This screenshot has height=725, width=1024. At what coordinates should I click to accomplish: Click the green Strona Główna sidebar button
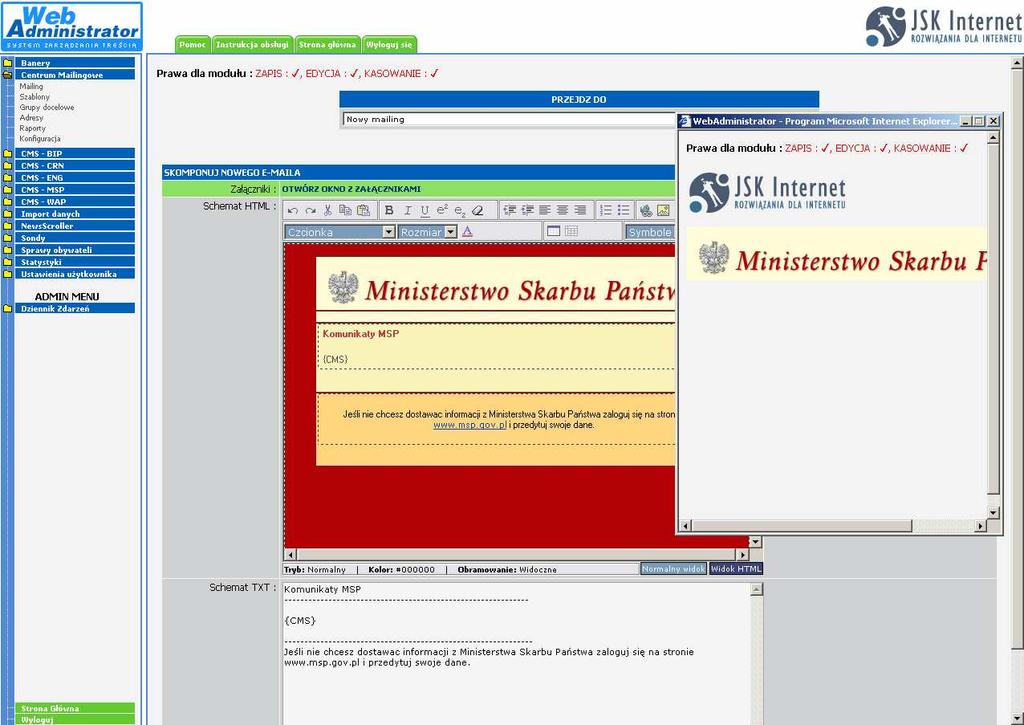coord(74,708)
